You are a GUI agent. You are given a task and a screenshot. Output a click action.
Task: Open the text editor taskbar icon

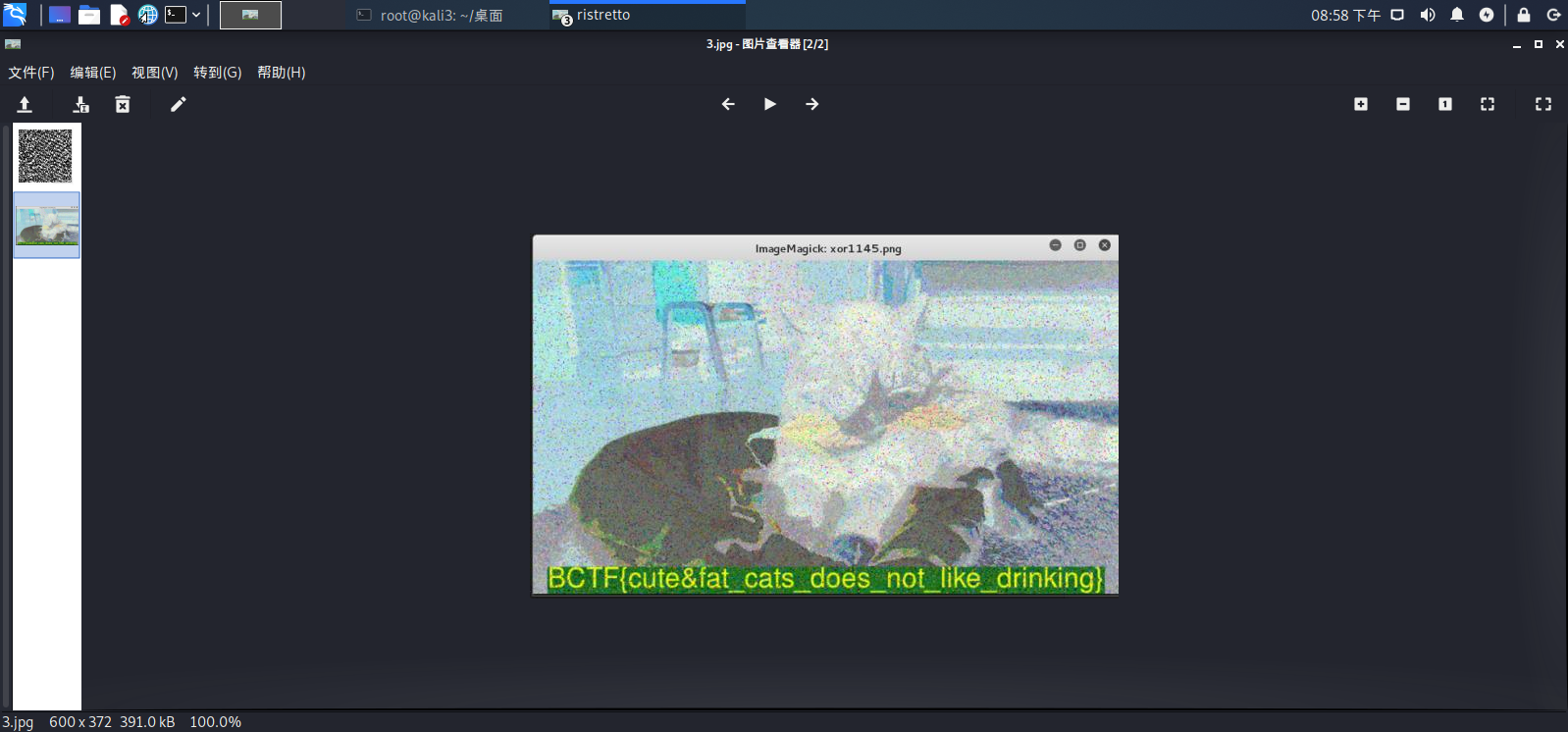pos(119,15)
